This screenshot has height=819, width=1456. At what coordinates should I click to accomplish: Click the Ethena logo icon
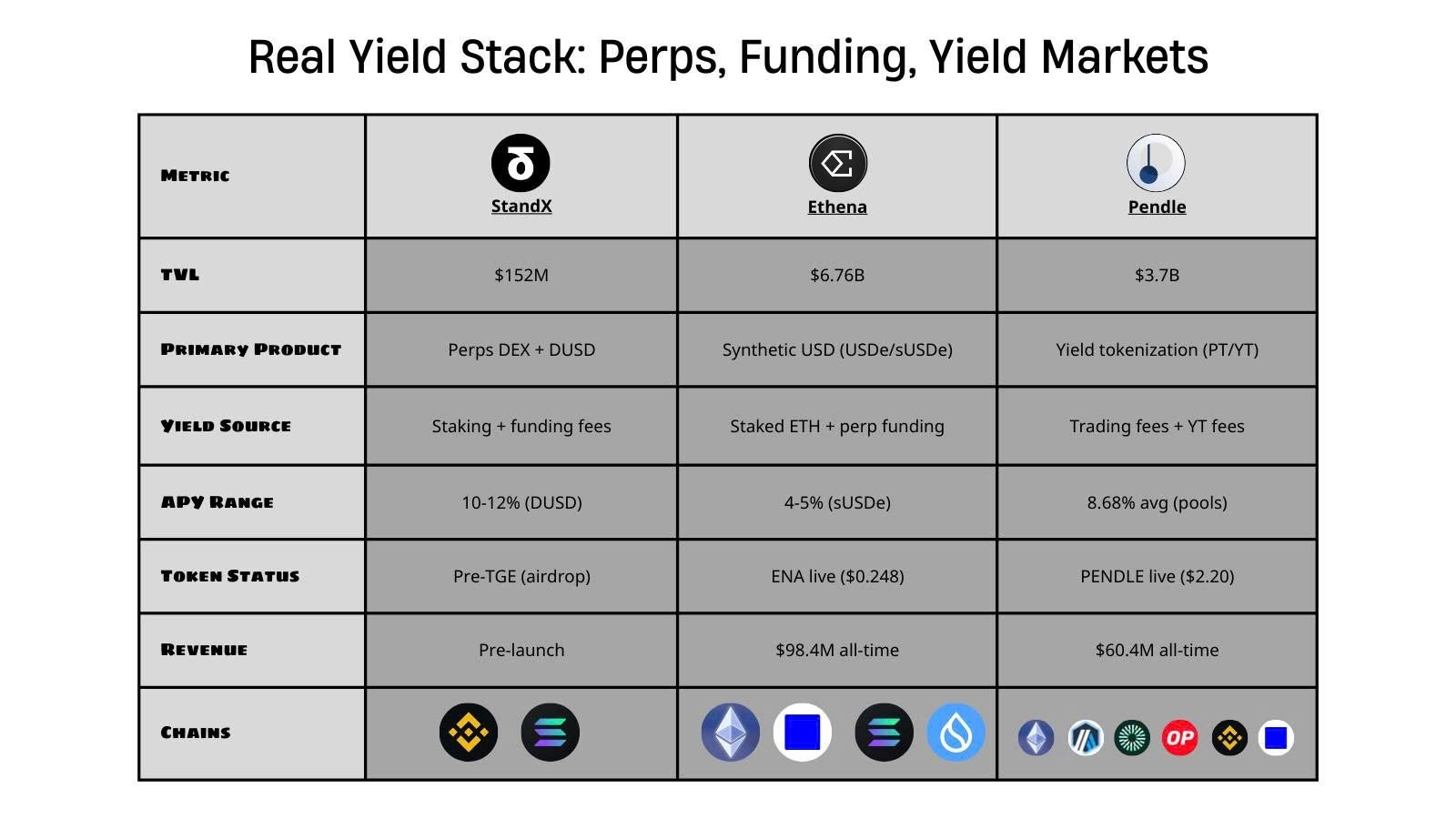837,163
